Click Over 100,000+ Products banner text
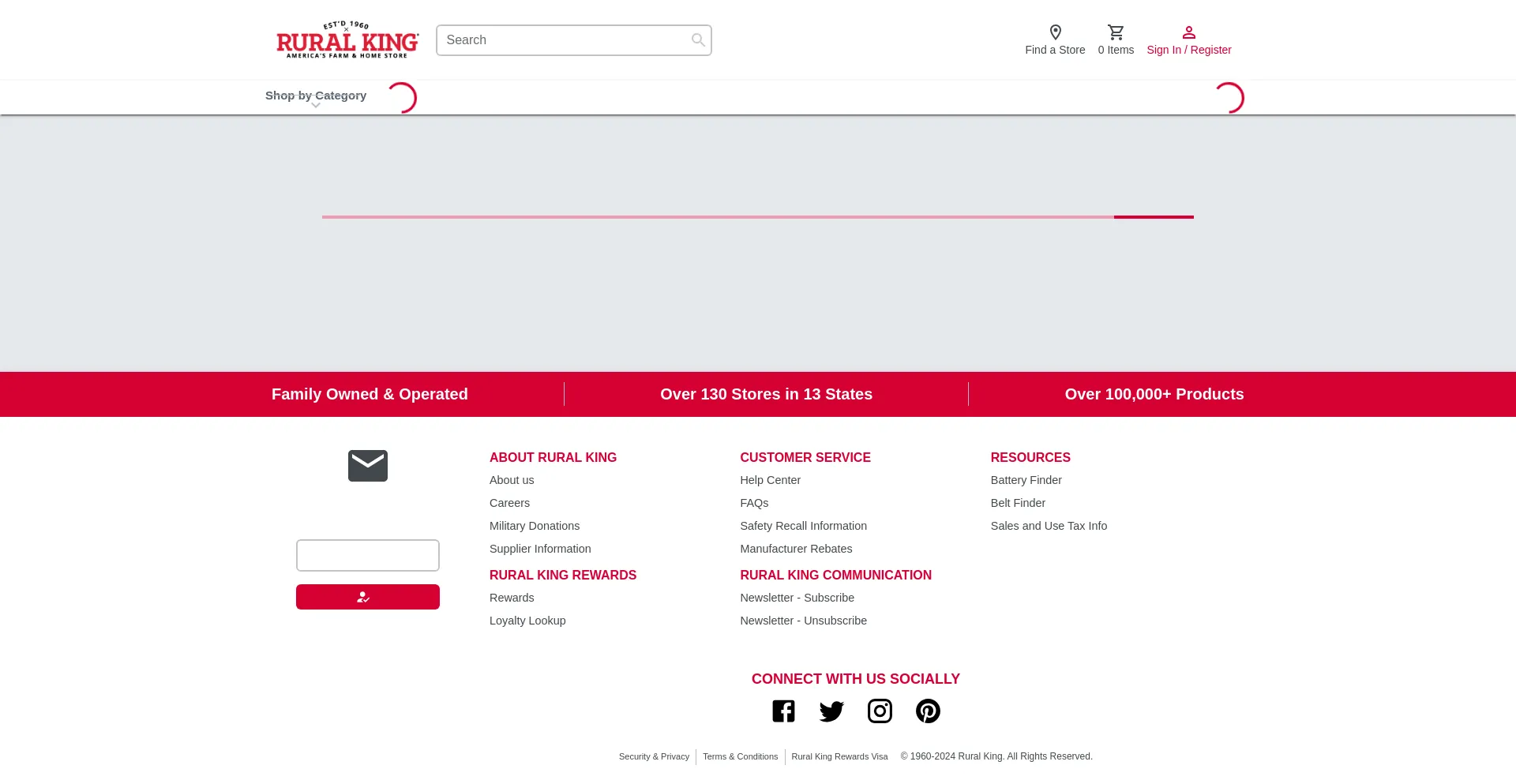 pos(1154,394)
